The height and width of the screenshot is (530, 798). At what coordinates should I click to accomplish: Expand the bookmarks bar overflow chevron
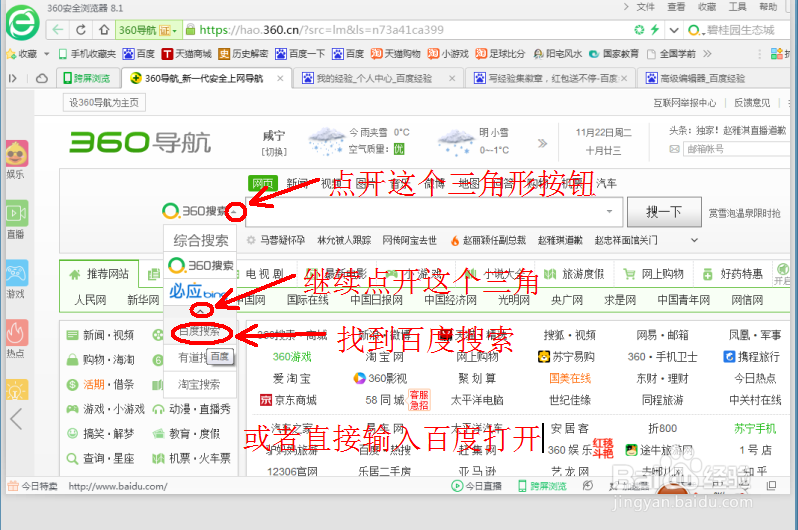point(707,53)
